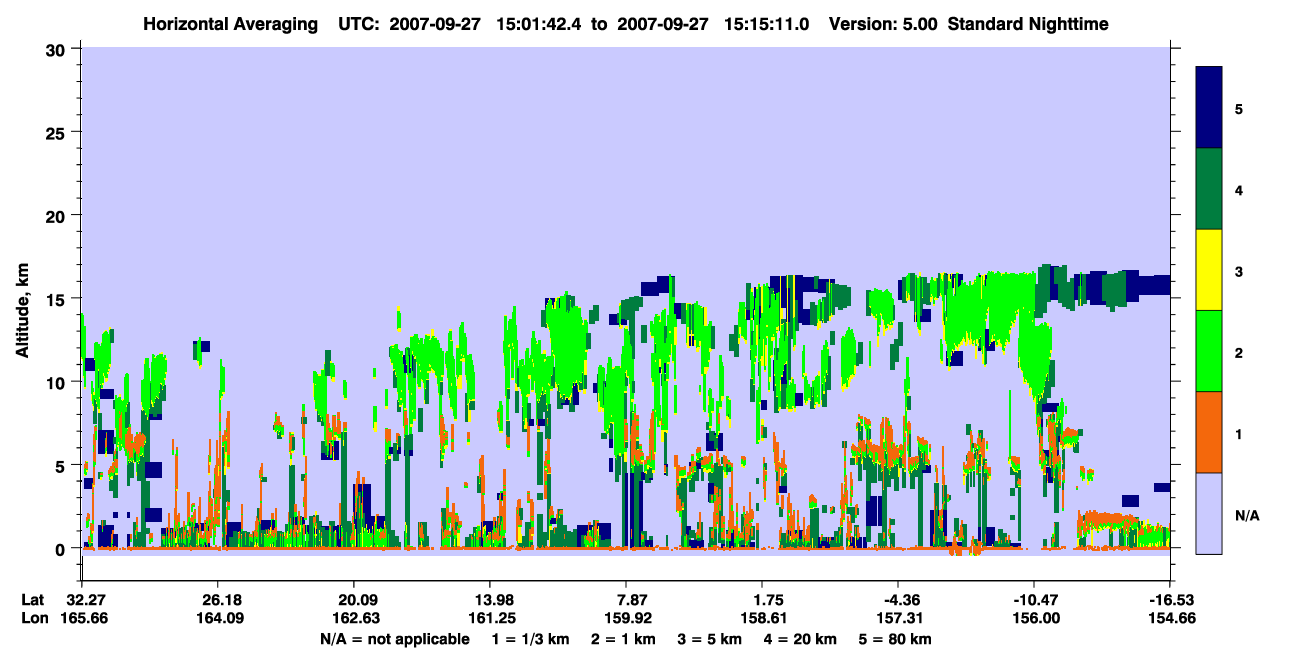Click the orange legend swatch labeled 1
The image size is (1300, 667).
click(x=1209, y=432)
